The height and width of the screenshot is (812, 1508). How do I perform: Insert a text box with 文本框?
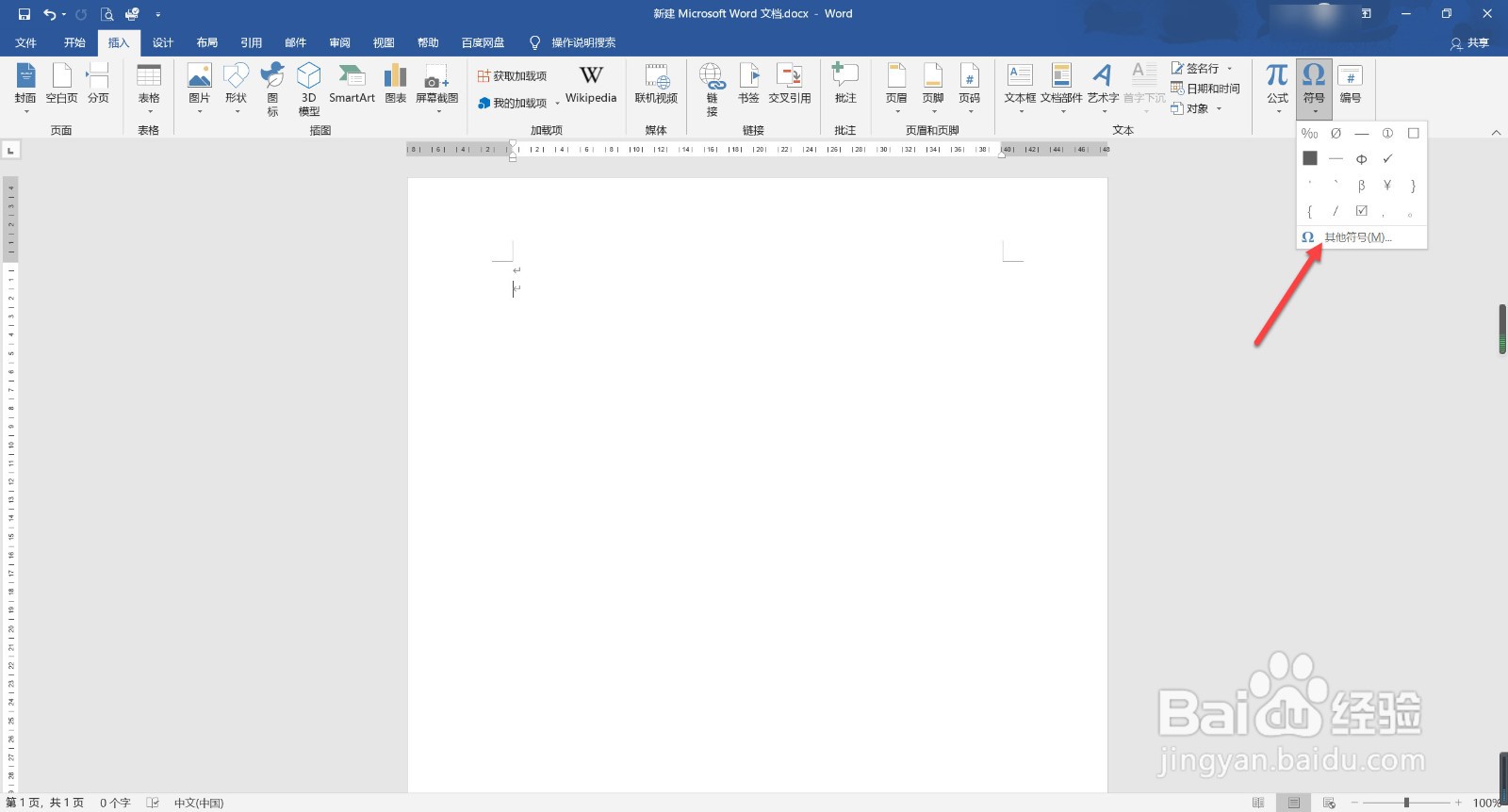1020,88
